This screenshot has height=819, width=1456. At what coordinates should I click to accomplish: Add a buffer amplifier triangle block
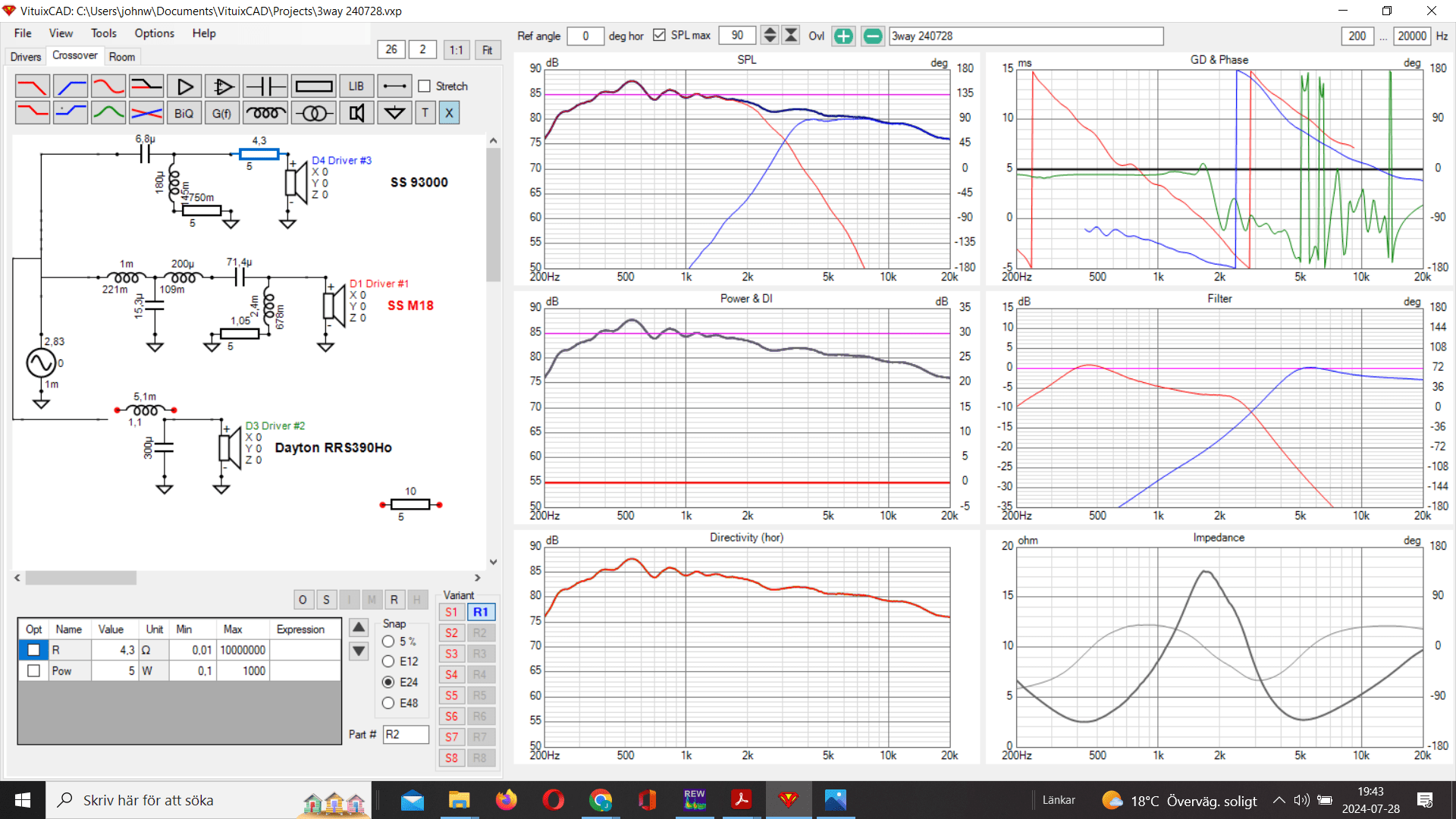point(184,86)
